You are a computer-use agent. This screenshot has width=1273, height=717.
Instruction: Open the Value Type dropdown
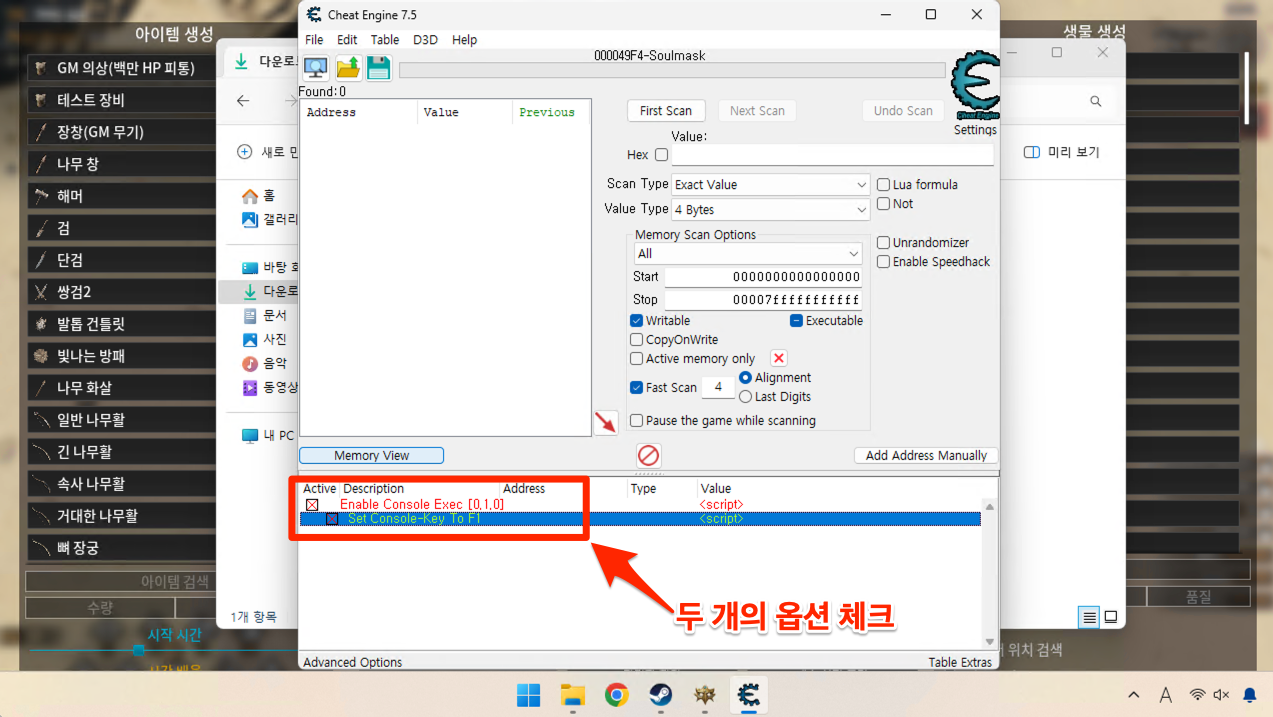(770, 210)
